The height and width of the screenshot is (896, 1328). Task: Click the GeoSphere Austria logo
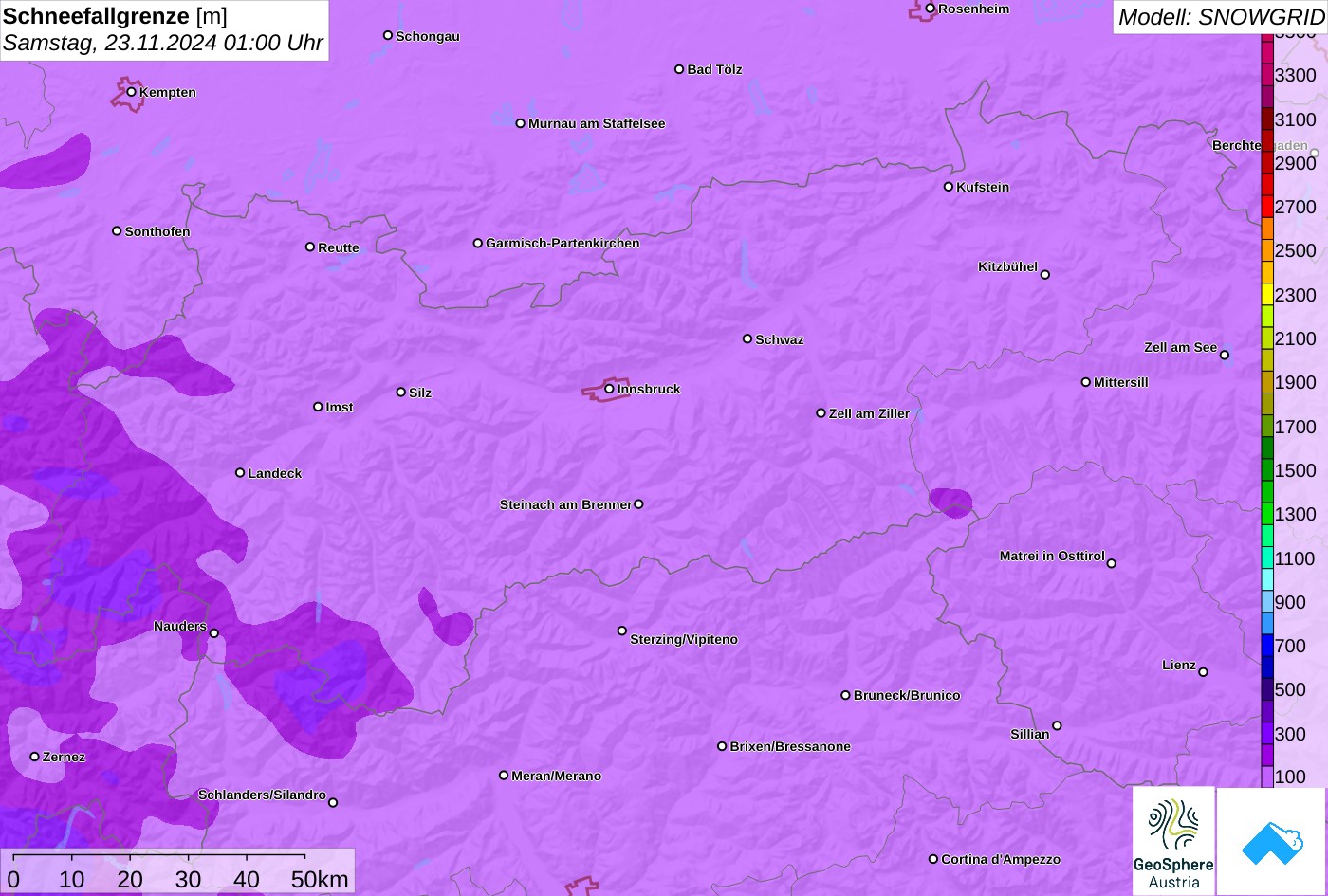pos(1173,841)
